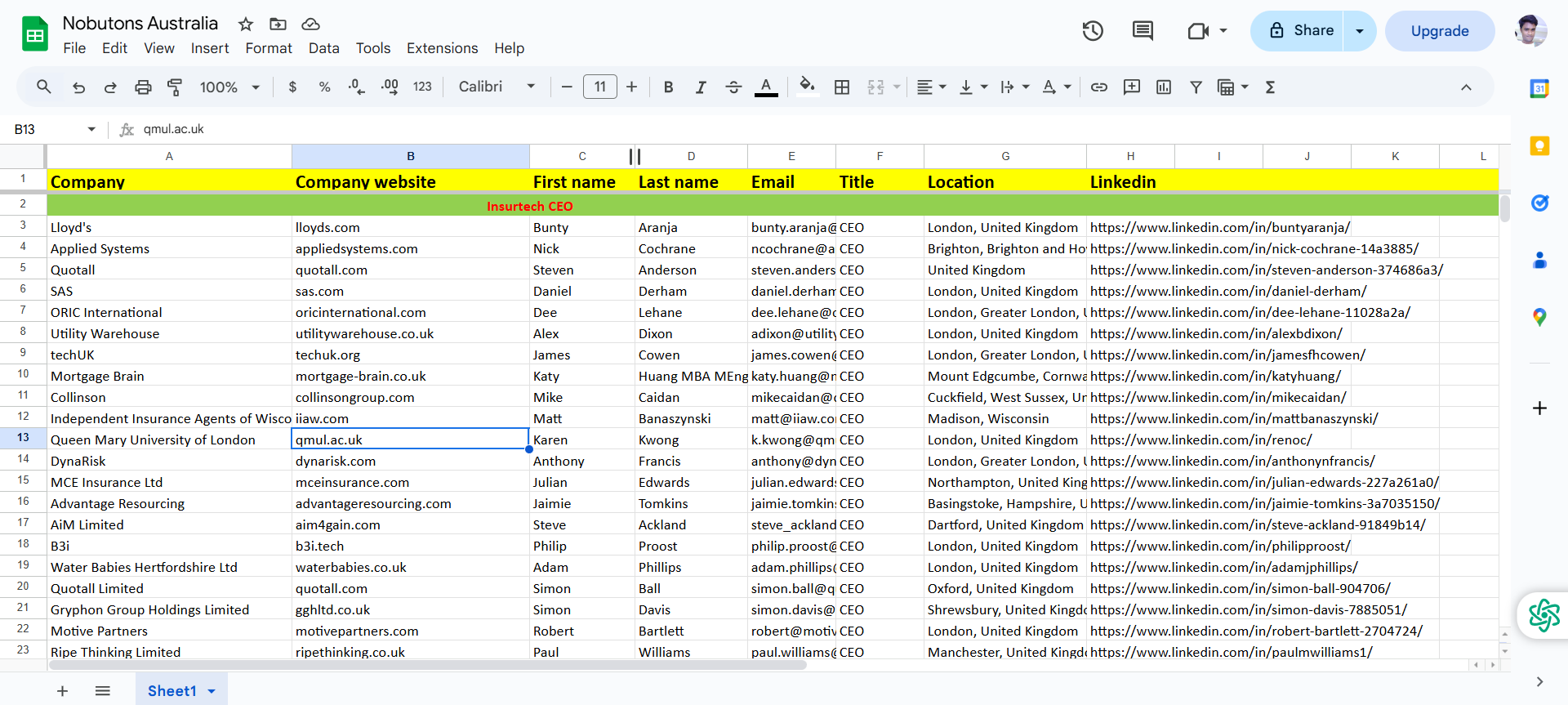Screen dimensions: 1568x705
Task: Open Google Tasks in side panel
Action: point(1539,203)
